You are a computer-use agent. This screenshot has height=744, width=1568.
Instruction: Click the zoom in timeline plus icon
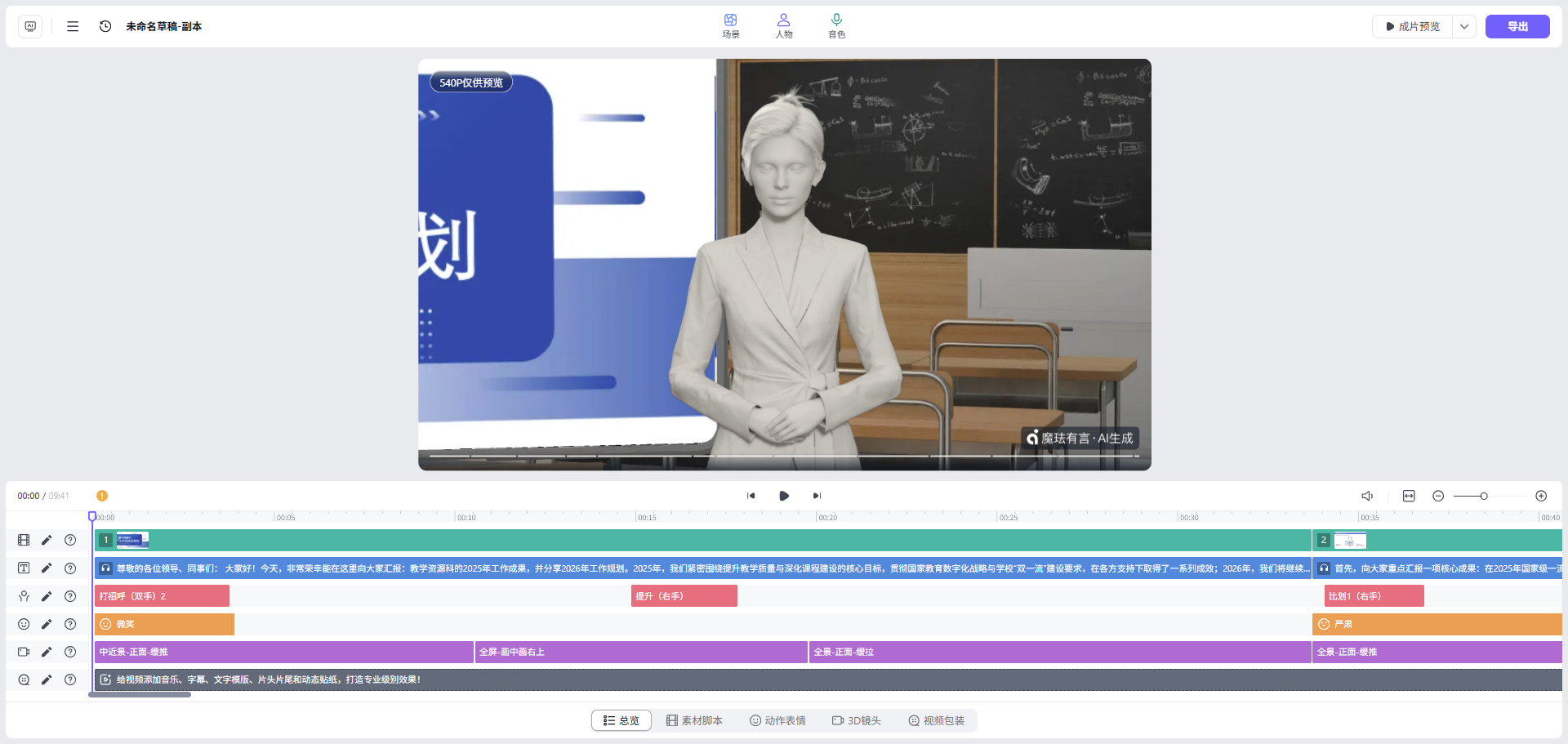tap(1541, 496)
